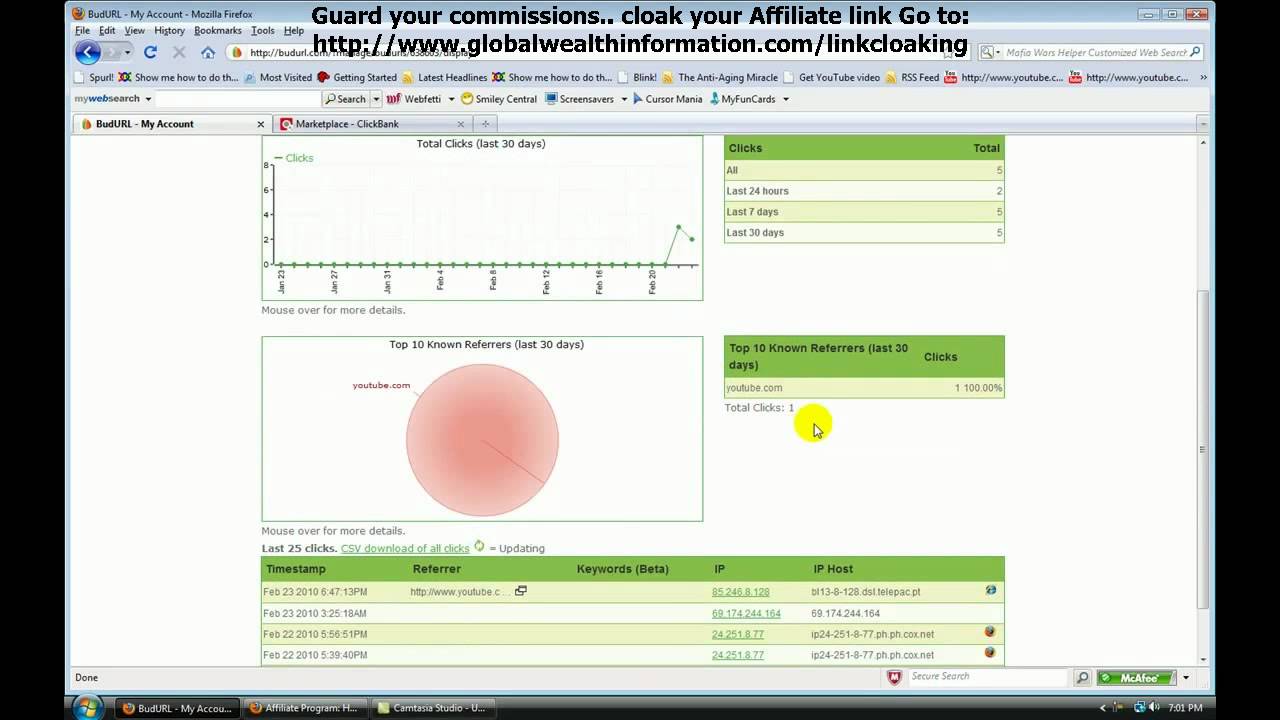Click the mywebsearch Search button
1280x720 pixels.
pos(346,99)
